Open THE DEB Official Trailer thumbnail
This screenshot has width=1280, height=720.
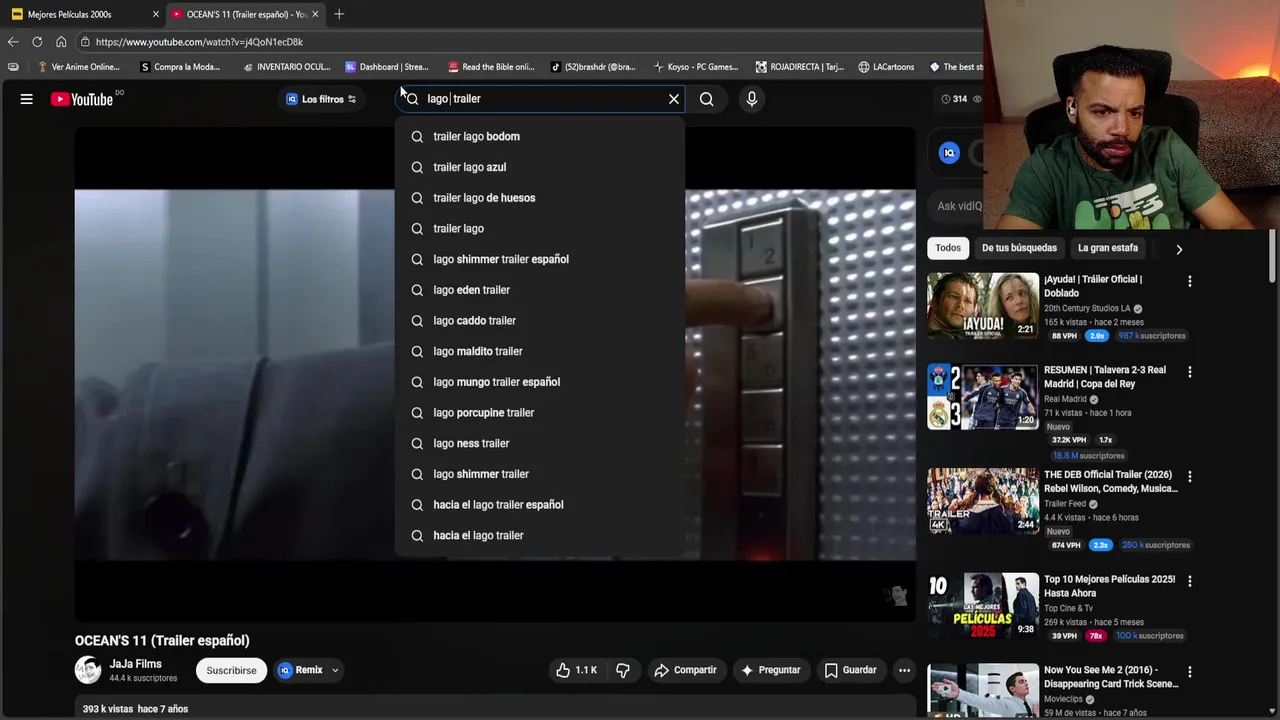tap(982, 501)
